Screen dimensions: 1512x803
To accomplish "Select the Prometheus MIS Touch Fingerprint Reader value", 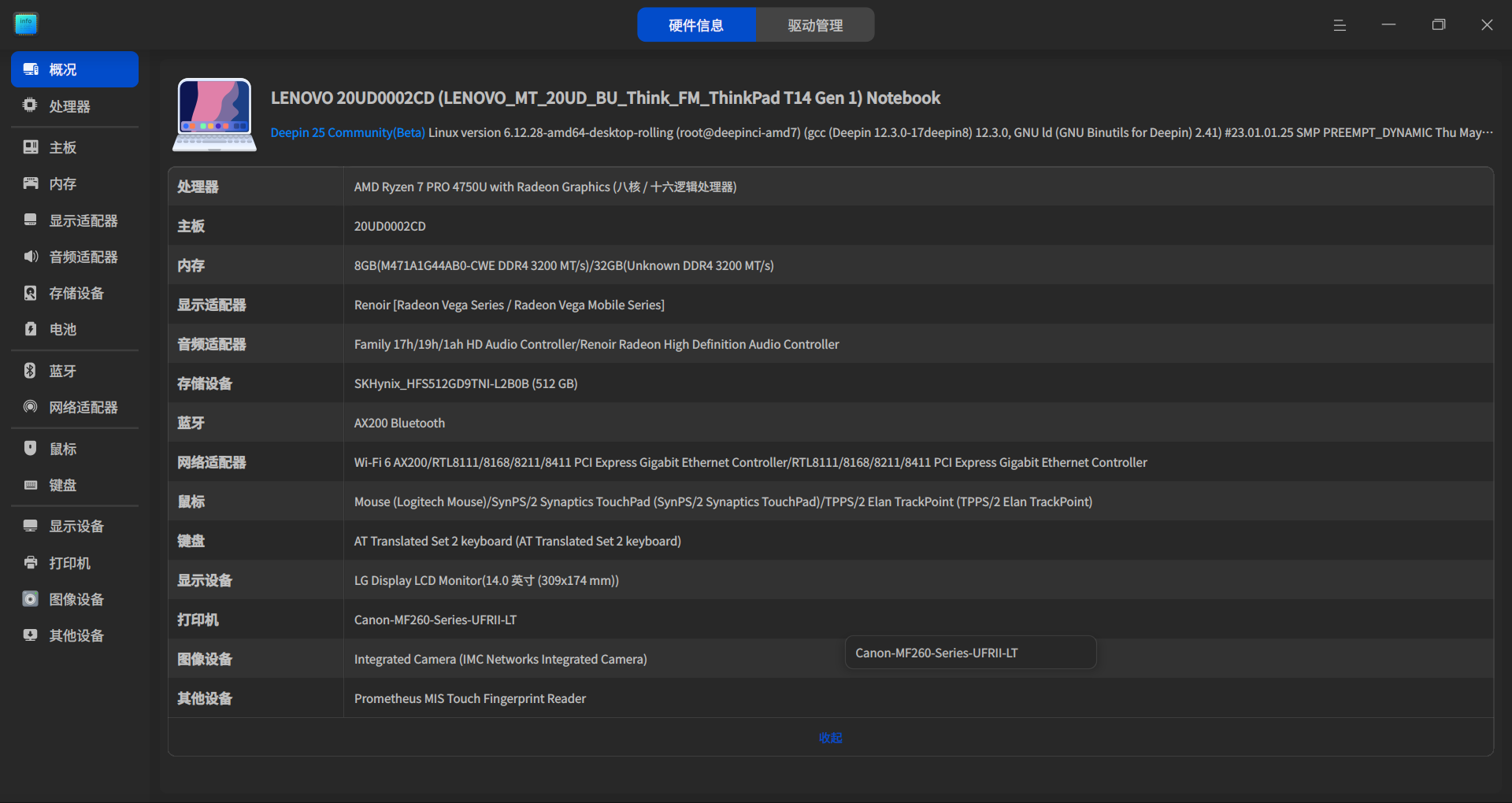I will (x=470, y=698).
